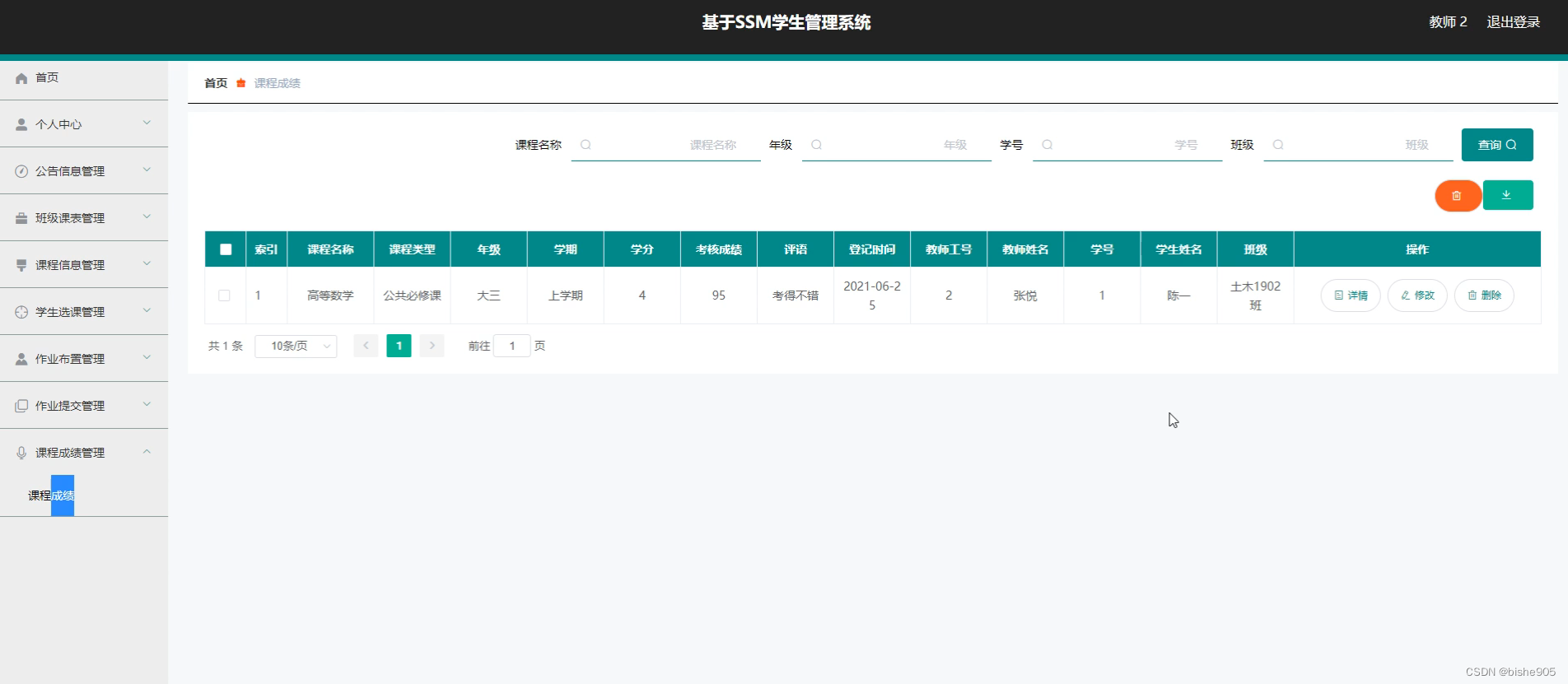Open 公告信息管理 menu item
1568x684 pixels.
click(x=84, y=171)
